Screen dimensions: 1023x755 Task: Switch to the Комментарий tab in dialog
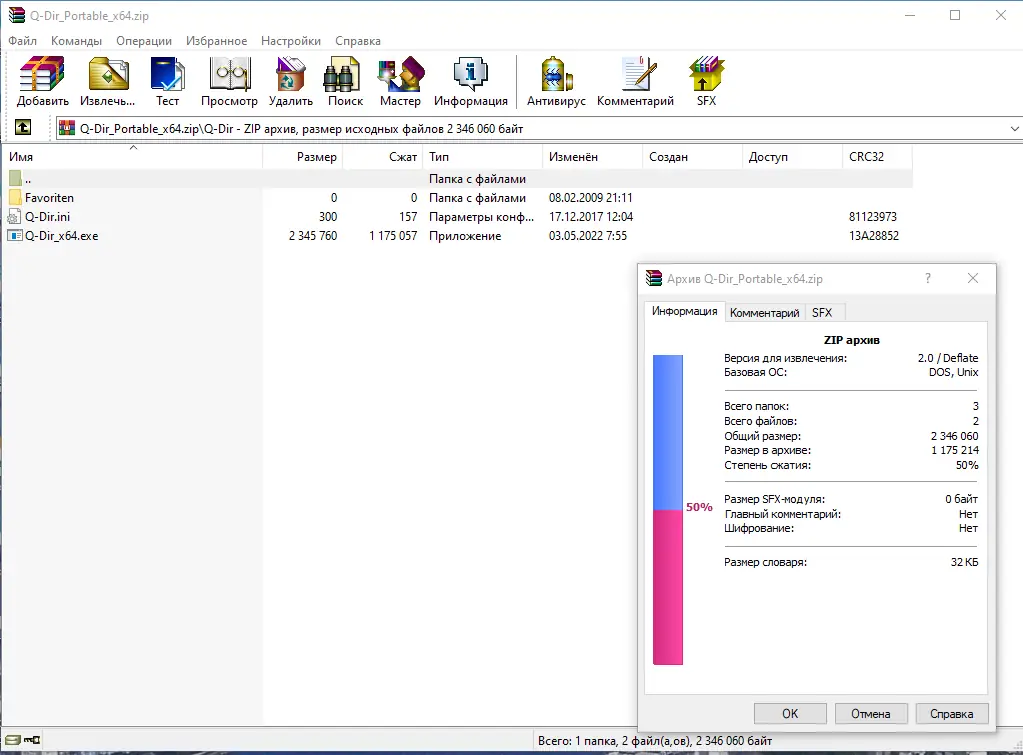(765, 313)
